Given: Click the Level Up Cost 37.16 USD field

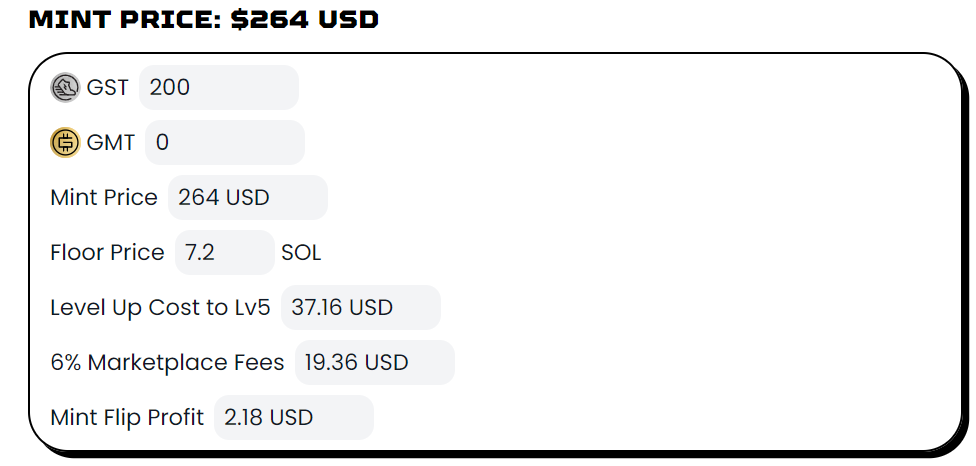Looking at the screenshot, I should pos(361,307).
